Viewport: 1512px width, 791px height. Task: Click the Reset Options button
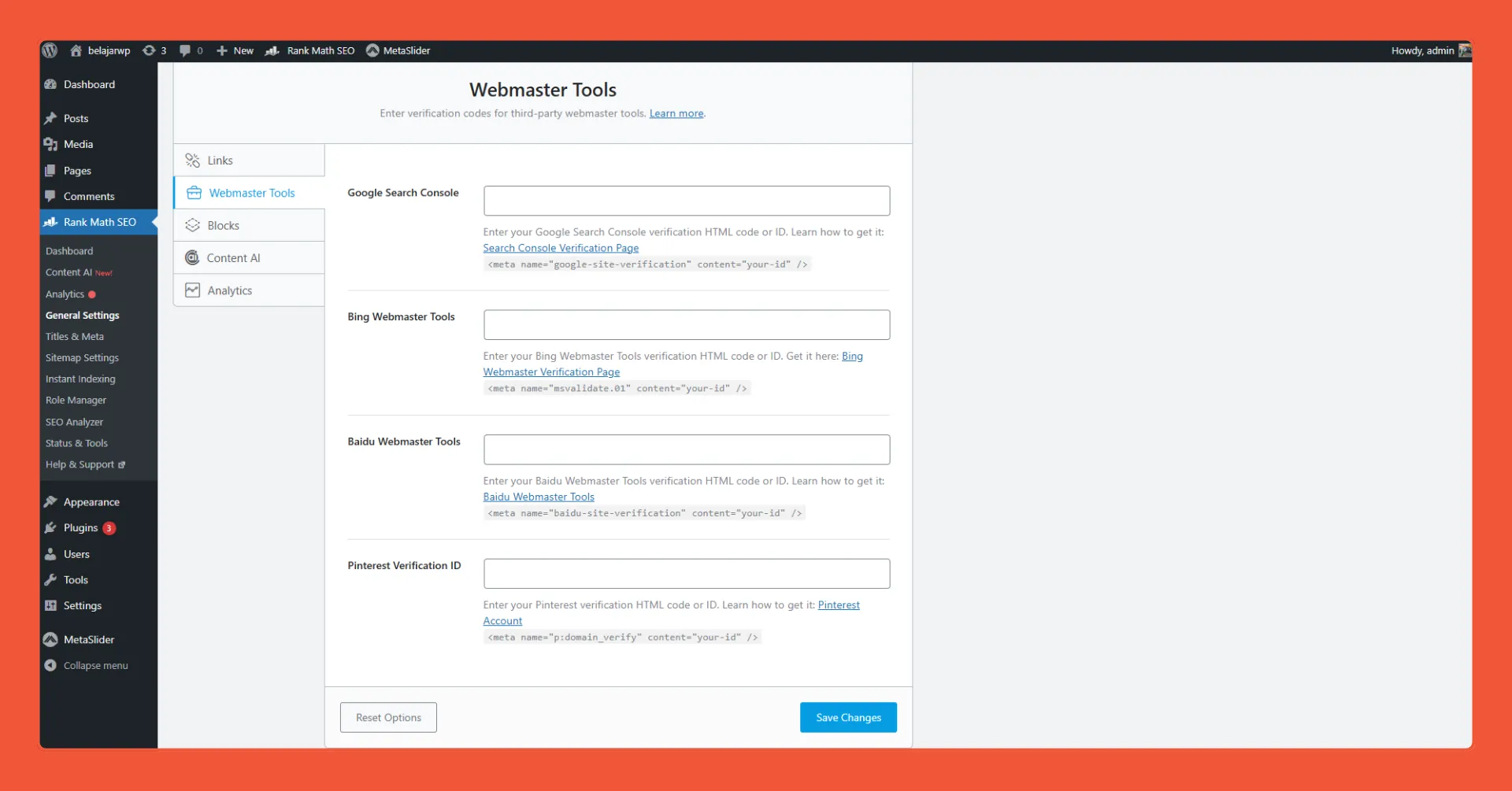pos(387,717)
